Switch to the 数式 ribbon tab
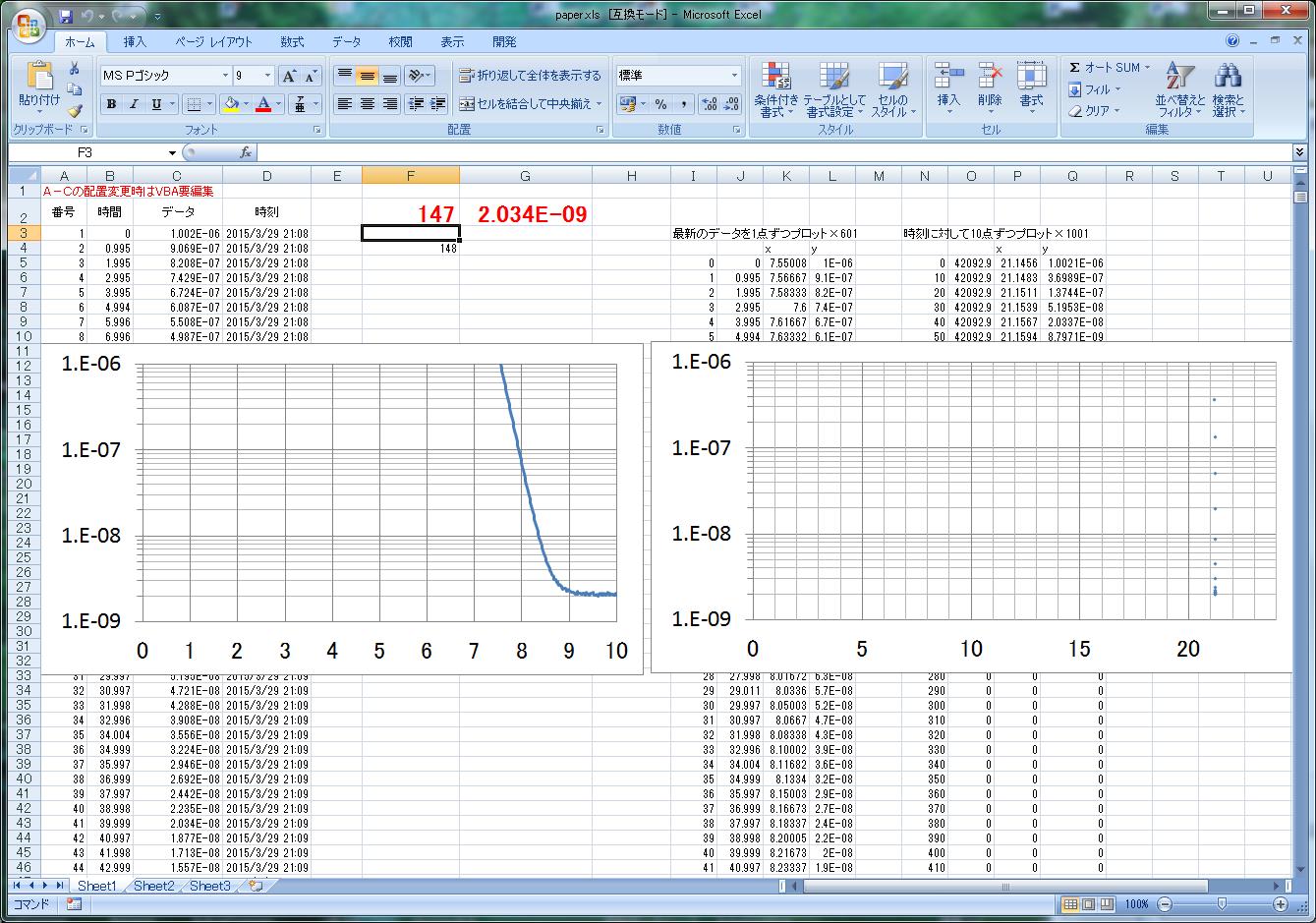Screen dimensions: 1316x923 (292, 42)
